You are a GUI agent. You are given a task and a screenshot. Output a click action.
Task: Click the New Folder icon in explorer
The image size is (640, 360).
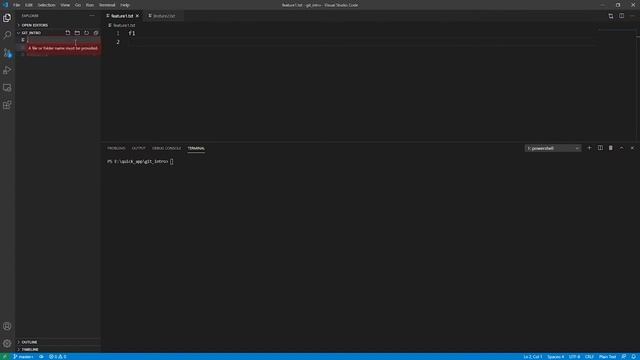[x=77, y=33]
